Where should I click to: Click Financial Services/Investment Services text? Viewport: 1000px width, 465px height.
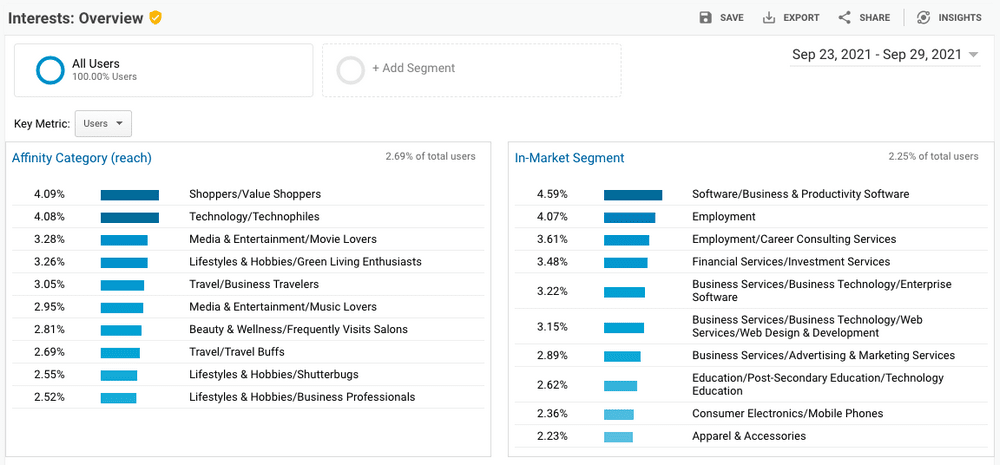tap(791, 262)
